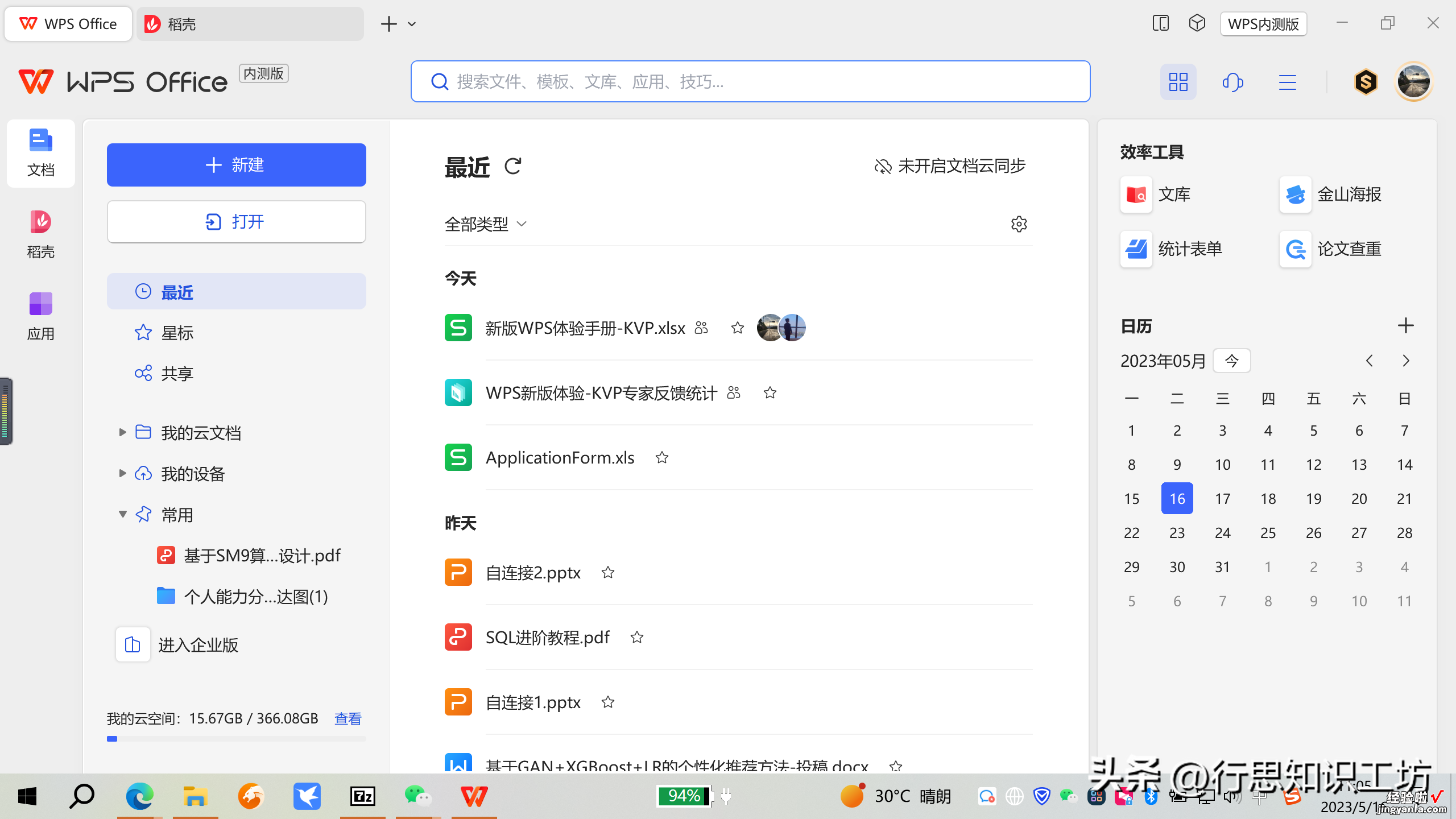Image resolution: width=1456 pixels, height=819 pixels.
Task: Open the app grid view icon
Action: click(x=1178, y=82)
